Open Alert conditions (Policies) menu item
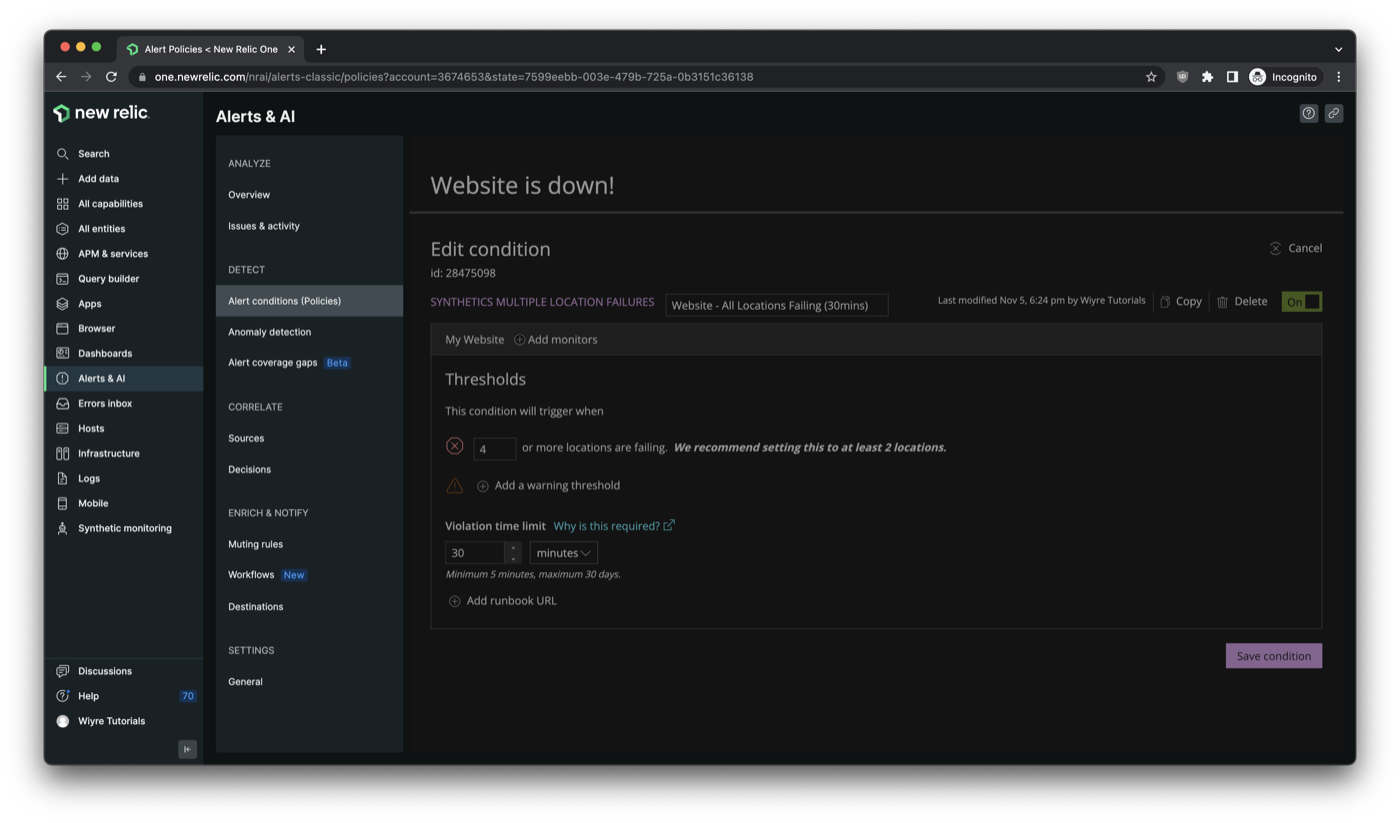 [x=309, y=301]
